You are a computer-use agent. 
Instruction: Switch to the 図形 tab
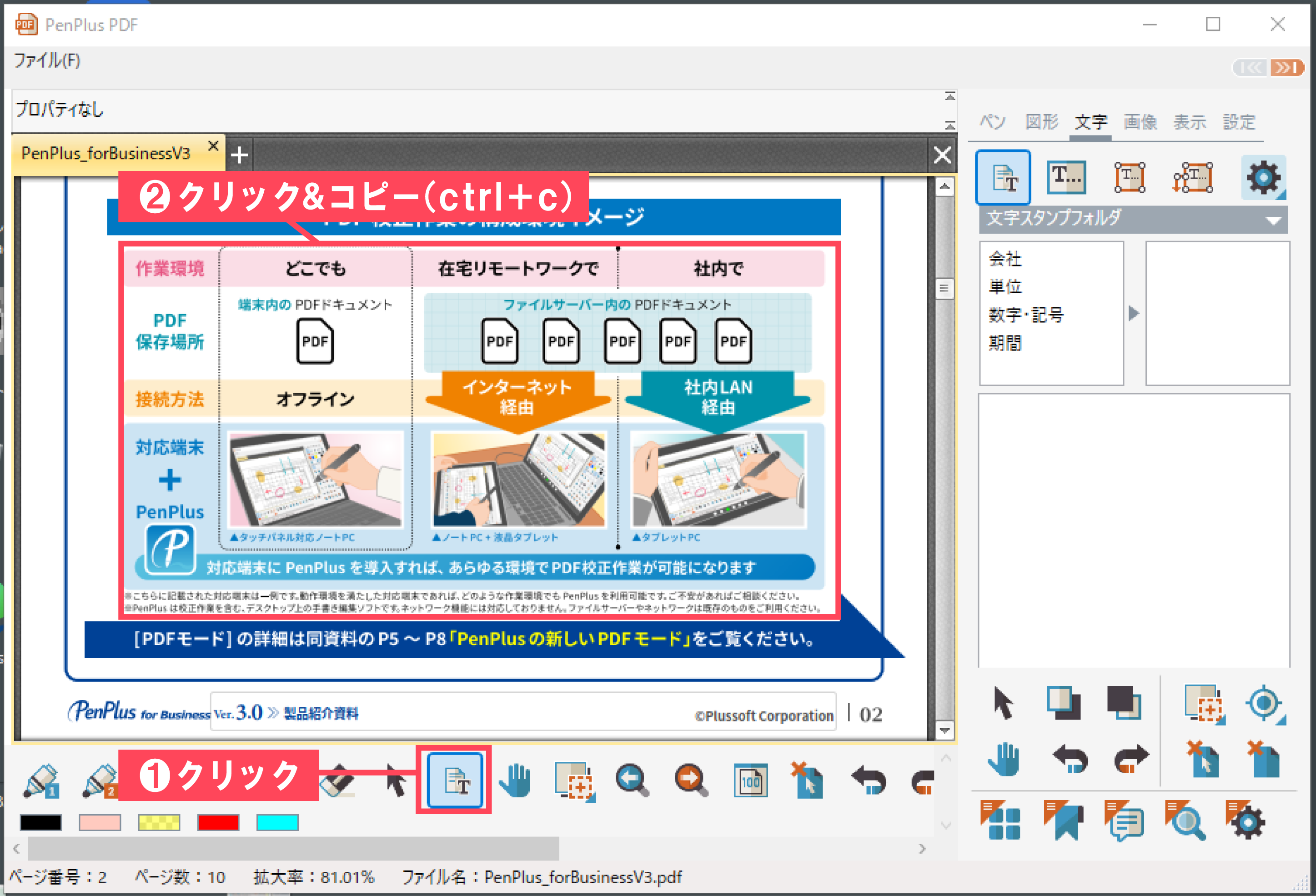[x=1042, y=122]
